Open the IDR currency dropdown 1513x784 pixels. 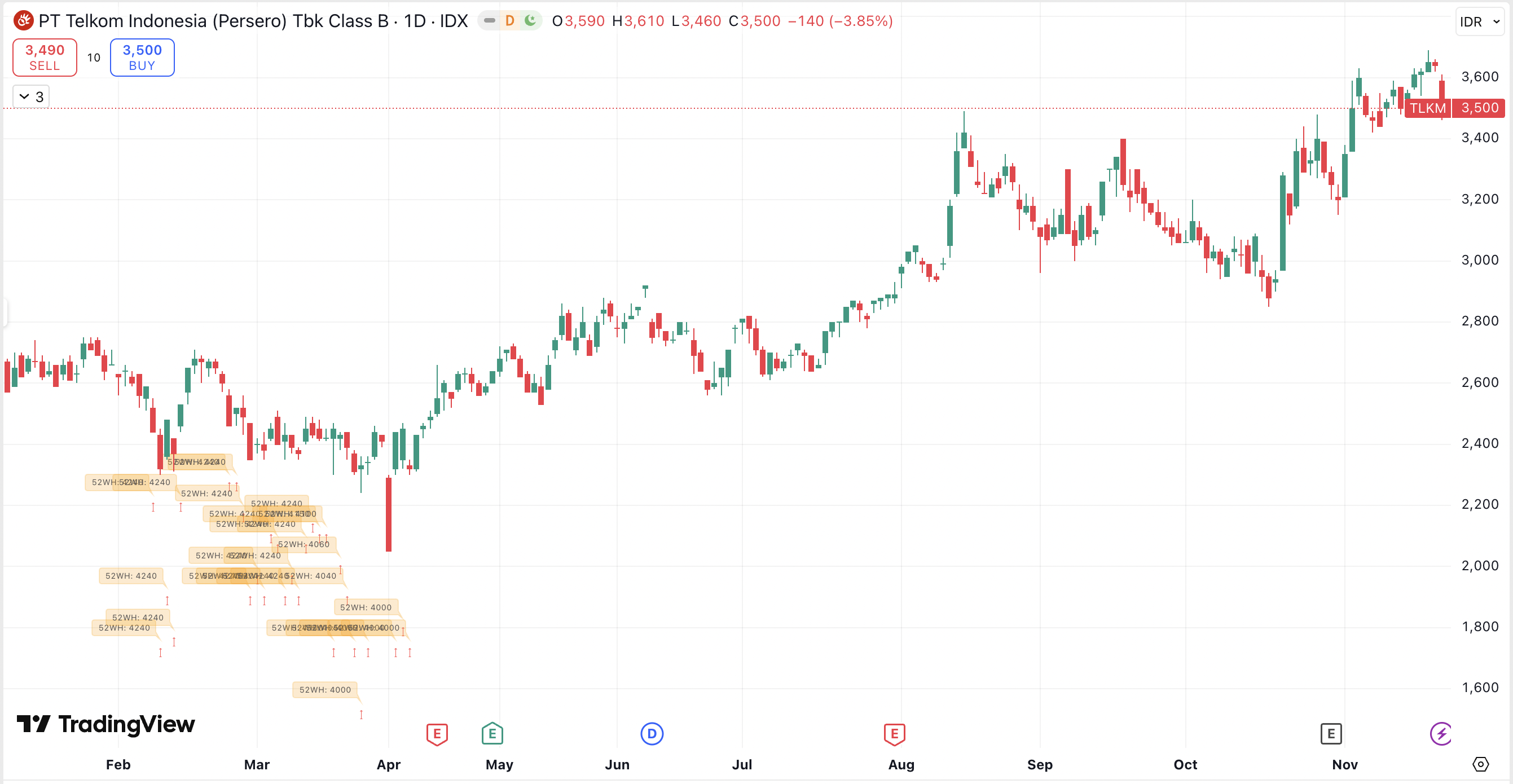coord(1480,22)
